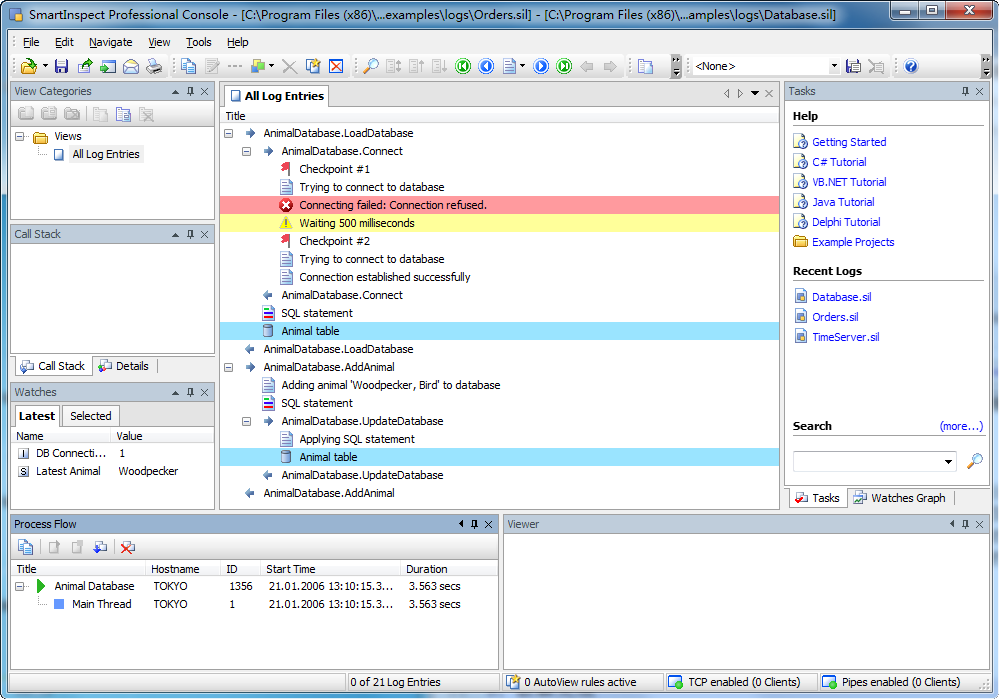
Task: Switch to the Call Stack tab
Action: pos(53,367)
